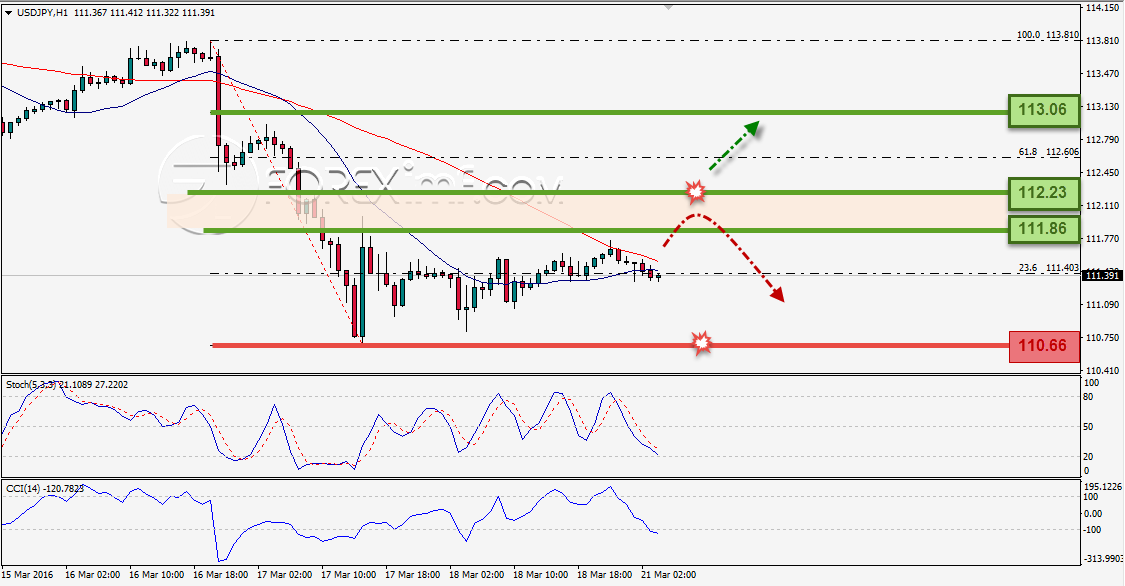Click price axis value 112.450

tap(1103, 173)
